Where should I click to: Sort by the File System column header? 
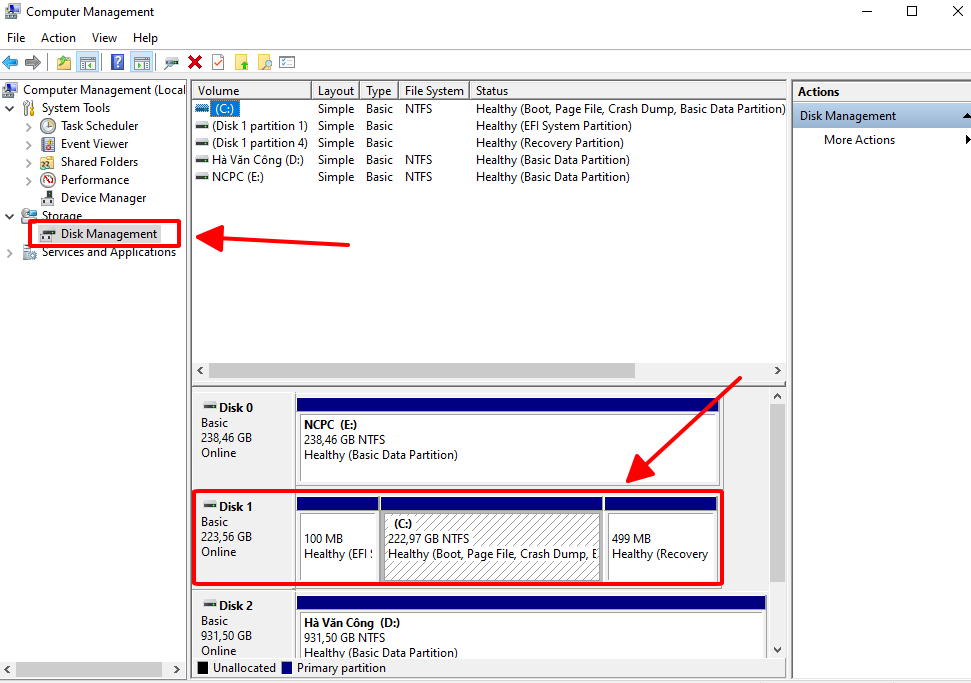click(434, 90)
